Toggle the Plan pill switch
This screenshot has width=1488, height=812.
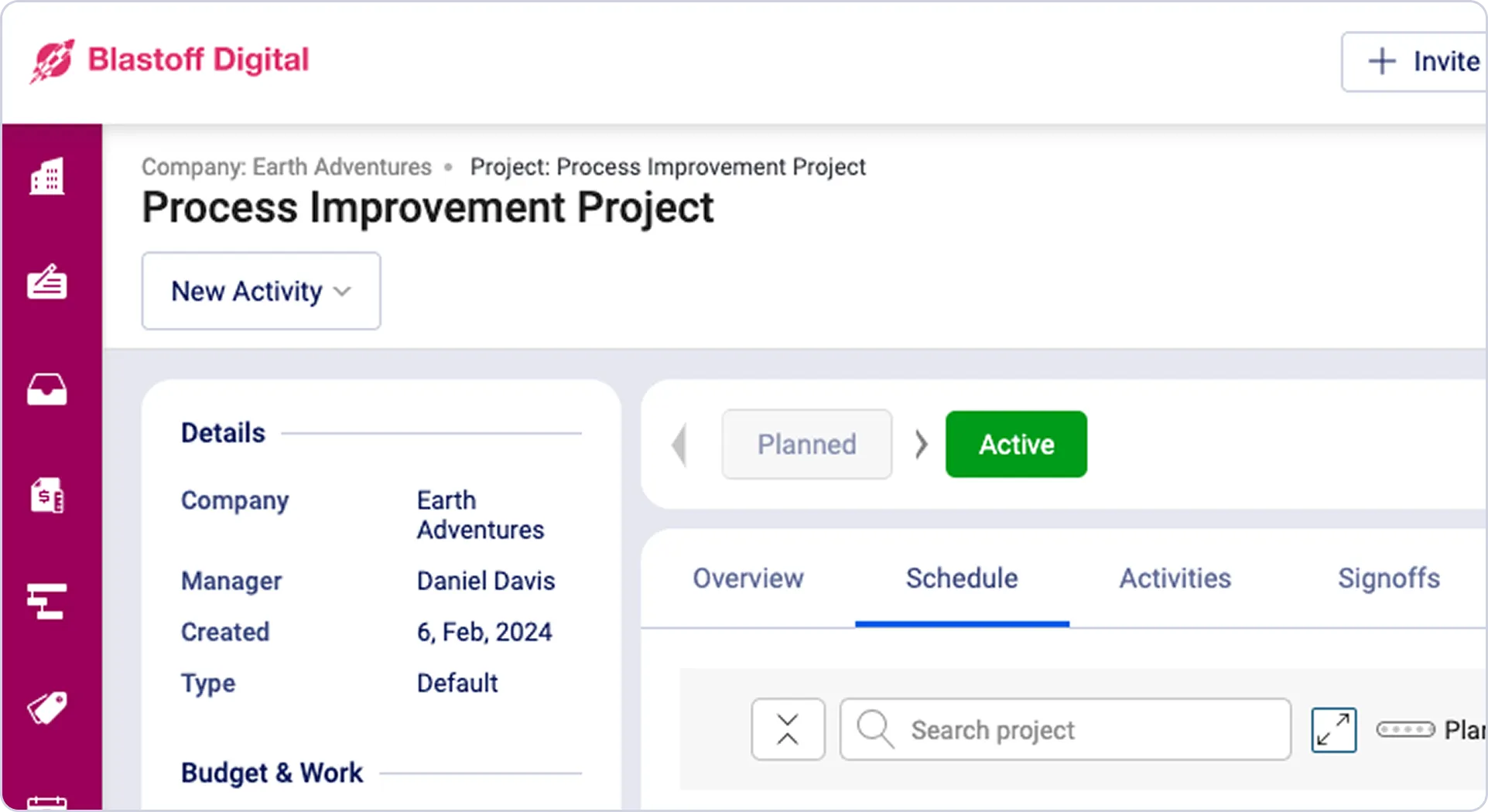click(x=1405, y=729)
